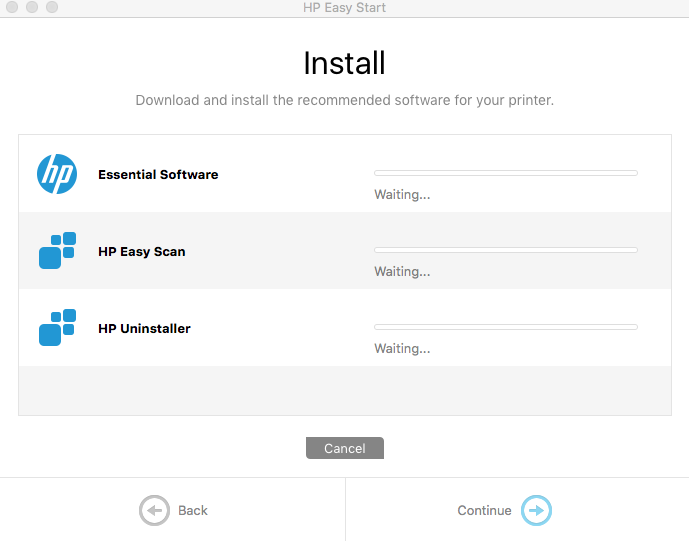The height and width of the screenshot is (541, 689).
Task: Click the HP Easy Start window title
Action: click(x=344, y=7)
